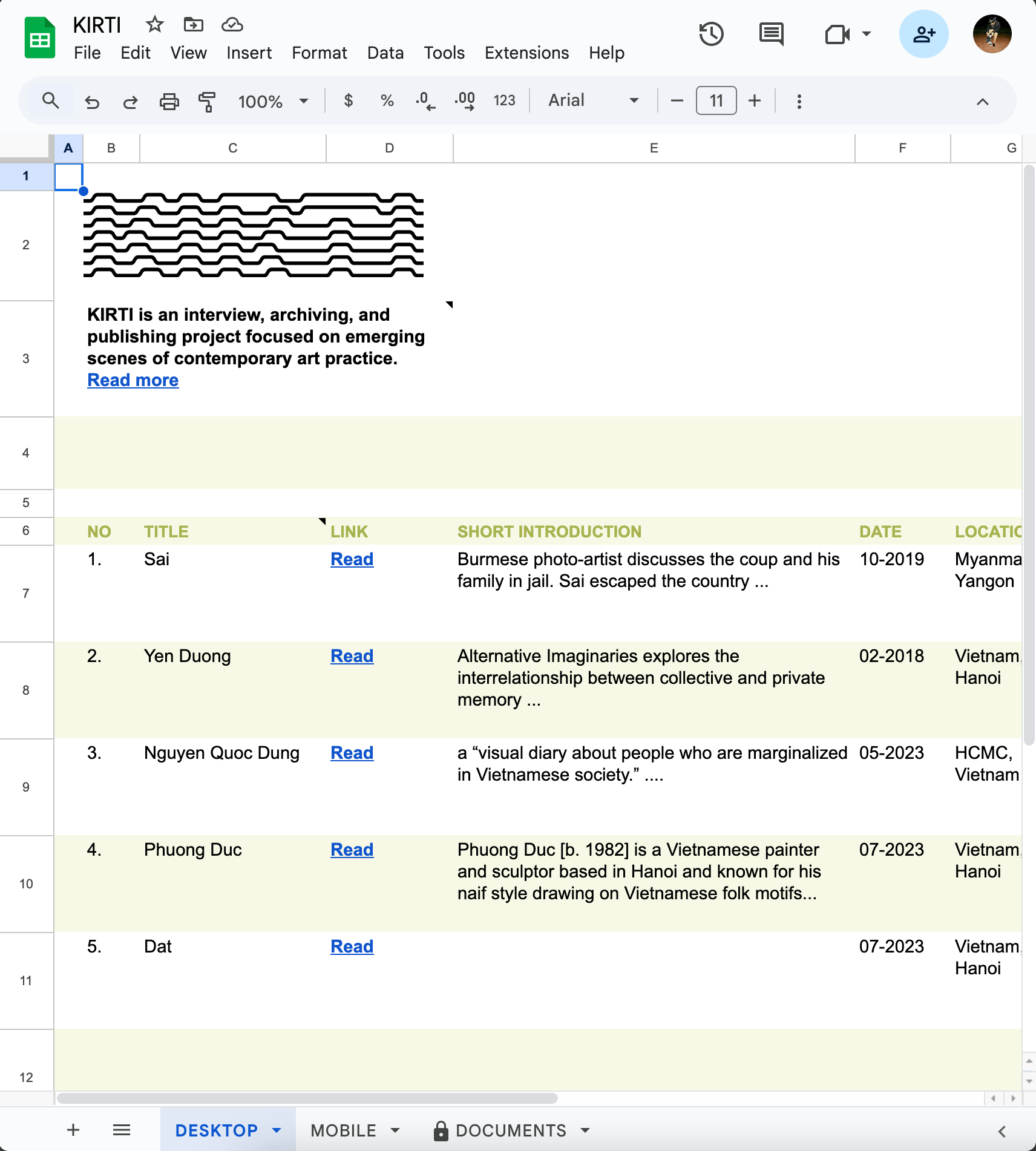
Task: Switch to the MOBILE sheet tab
Action: pos(343,1130)
